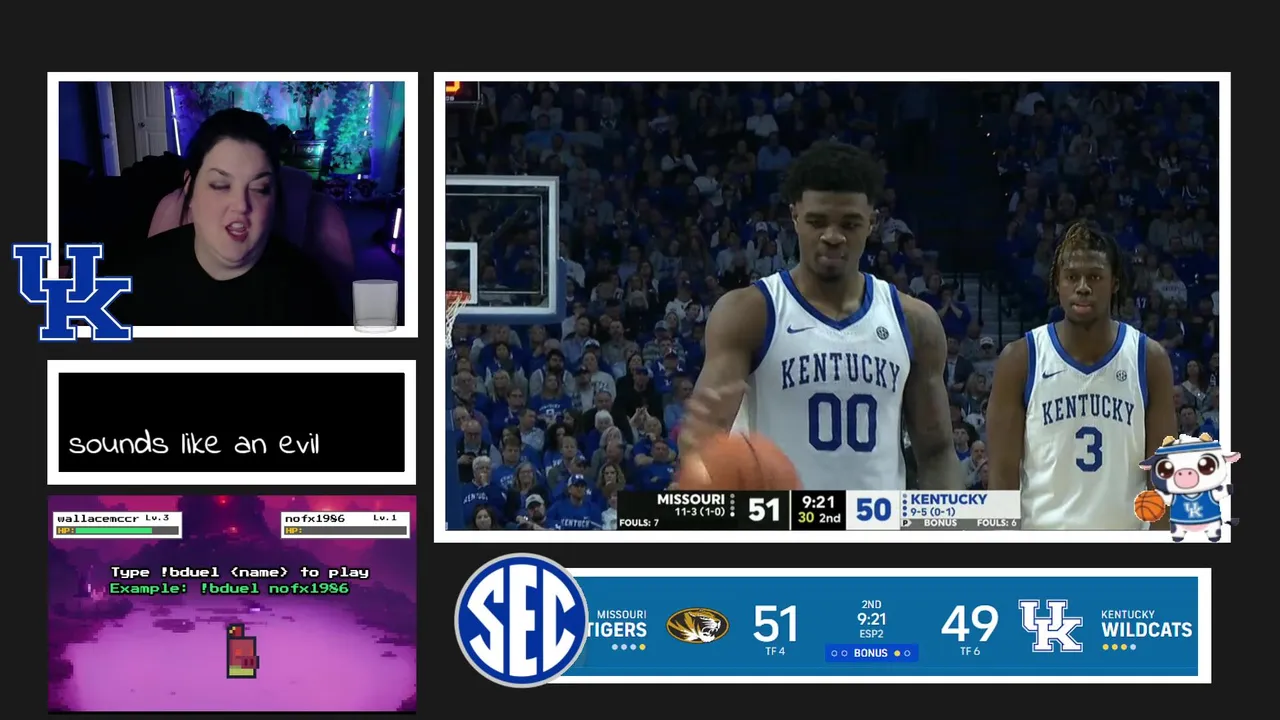Click the BONUS indicator in the blue scoreboard
Viewport: 1280px width, 720px height.
(x=871, y=653)
